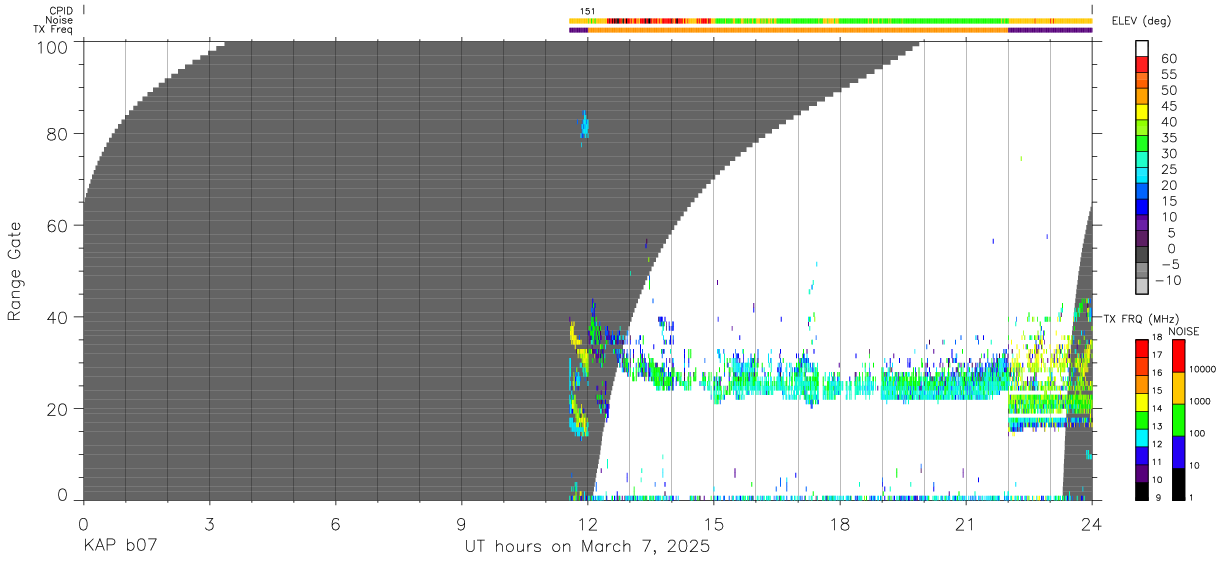Pick the green swatch in the NOISE legend

1178,420
